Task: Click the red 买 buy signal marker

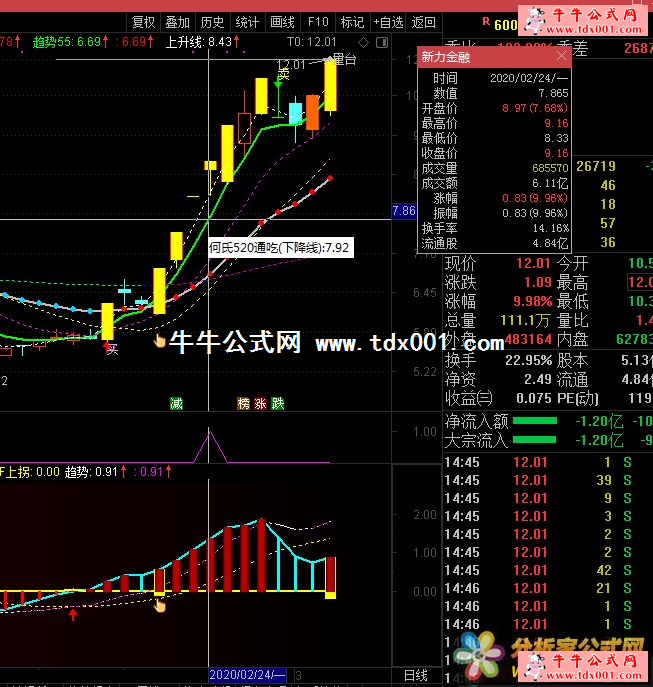Action: (x=111, y=349)
